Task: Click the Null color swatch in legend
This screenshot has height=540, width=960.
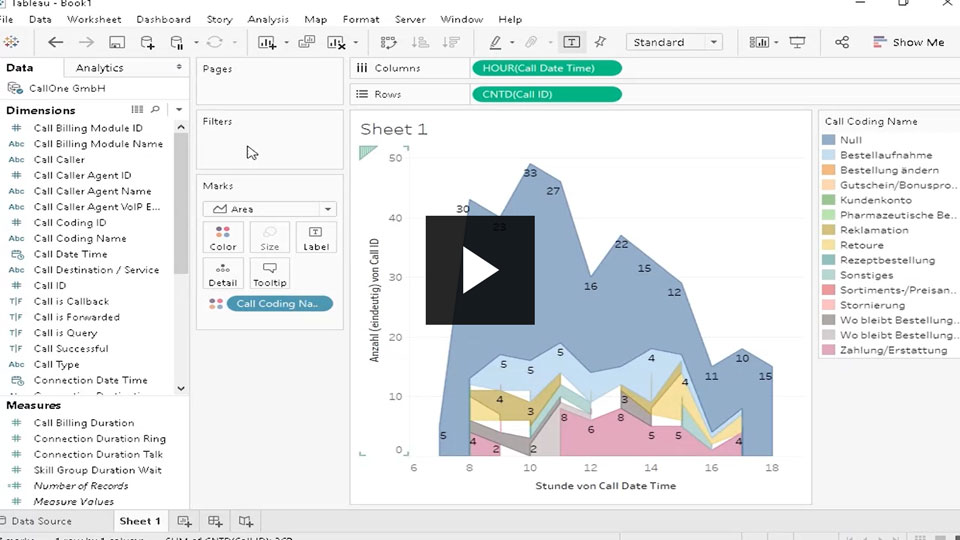Action: pyautogui.click(x=828, y=140)
